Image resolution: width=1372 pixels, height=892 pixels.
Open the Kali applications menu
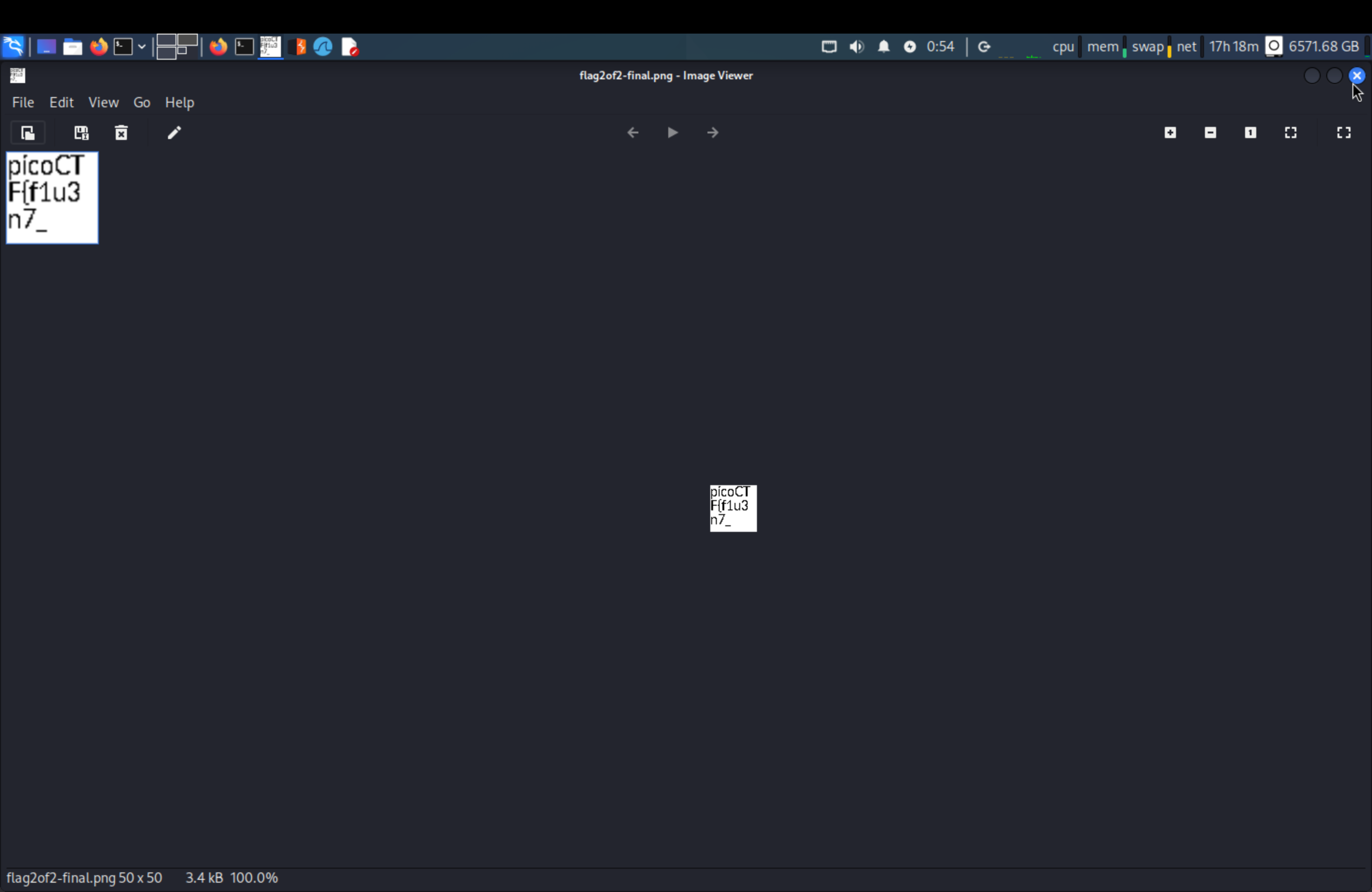point(13,47)
